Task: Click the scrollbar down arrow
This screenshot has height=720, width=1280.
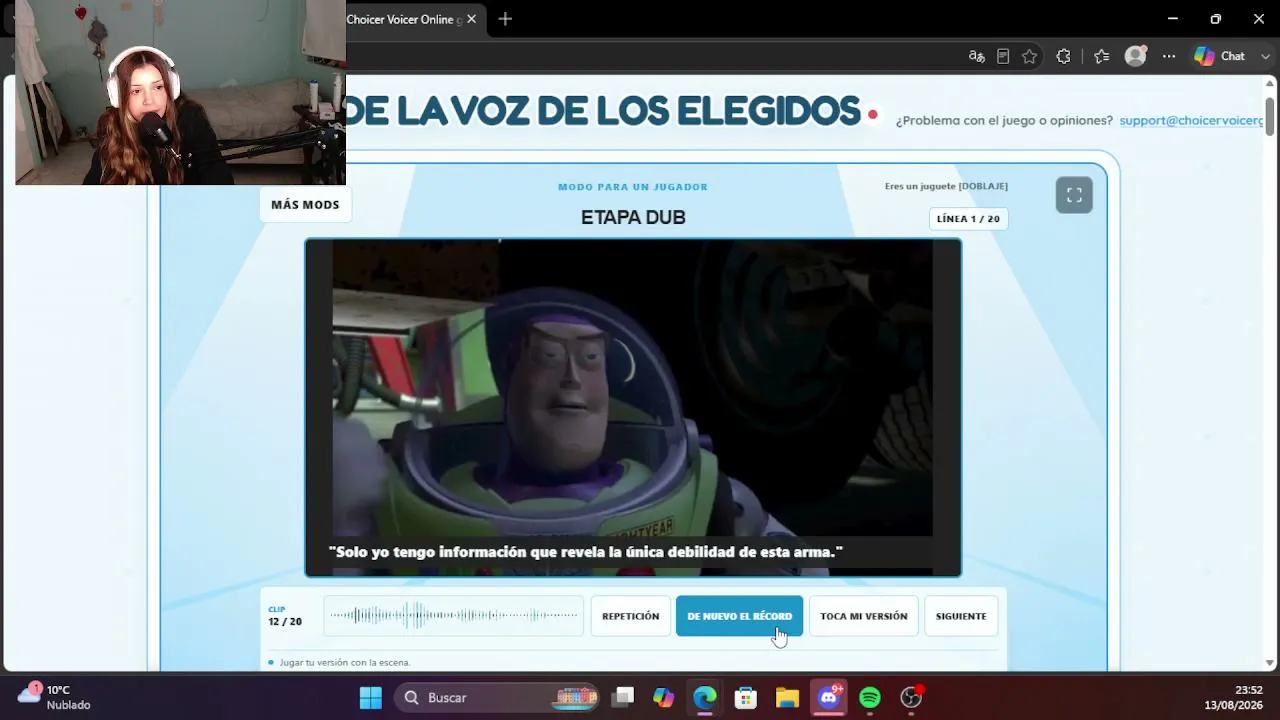Action: pyautogui.click(x=1270, y=662)
